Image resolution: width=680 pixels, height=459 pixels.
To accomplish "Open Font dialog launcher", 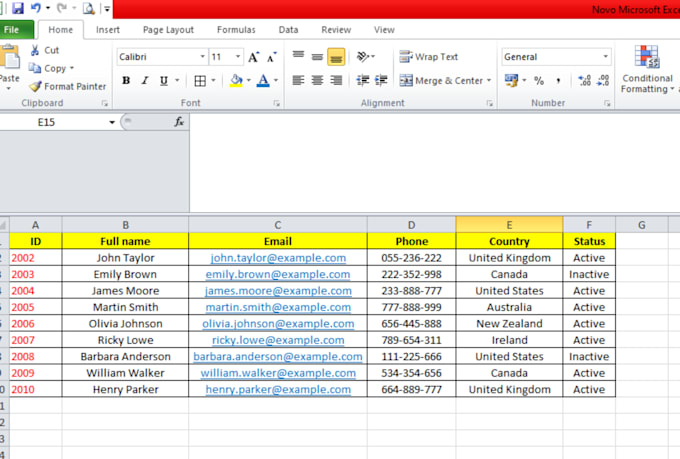I will pos(276,103).
